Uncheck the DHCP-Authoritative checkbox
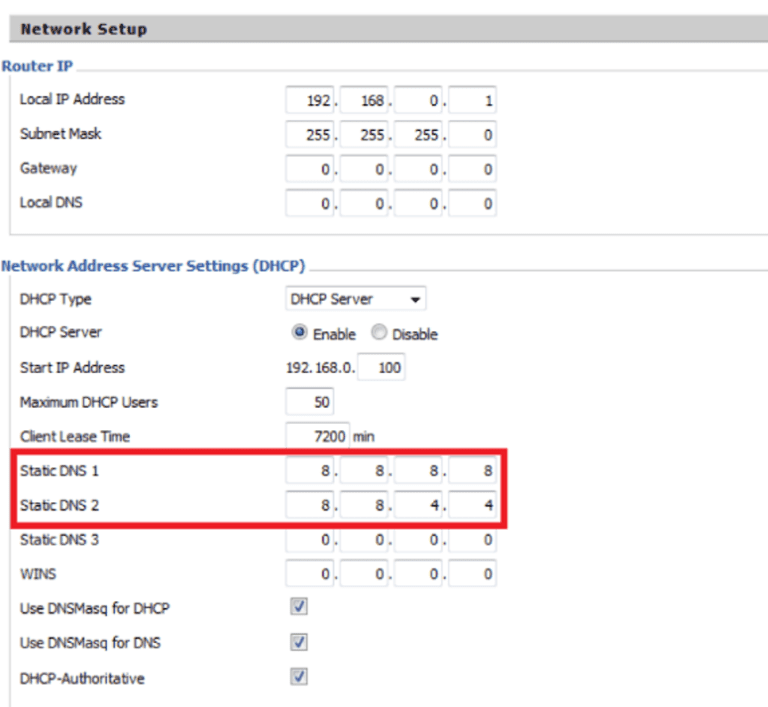768x707 pixels. point(298,677)
